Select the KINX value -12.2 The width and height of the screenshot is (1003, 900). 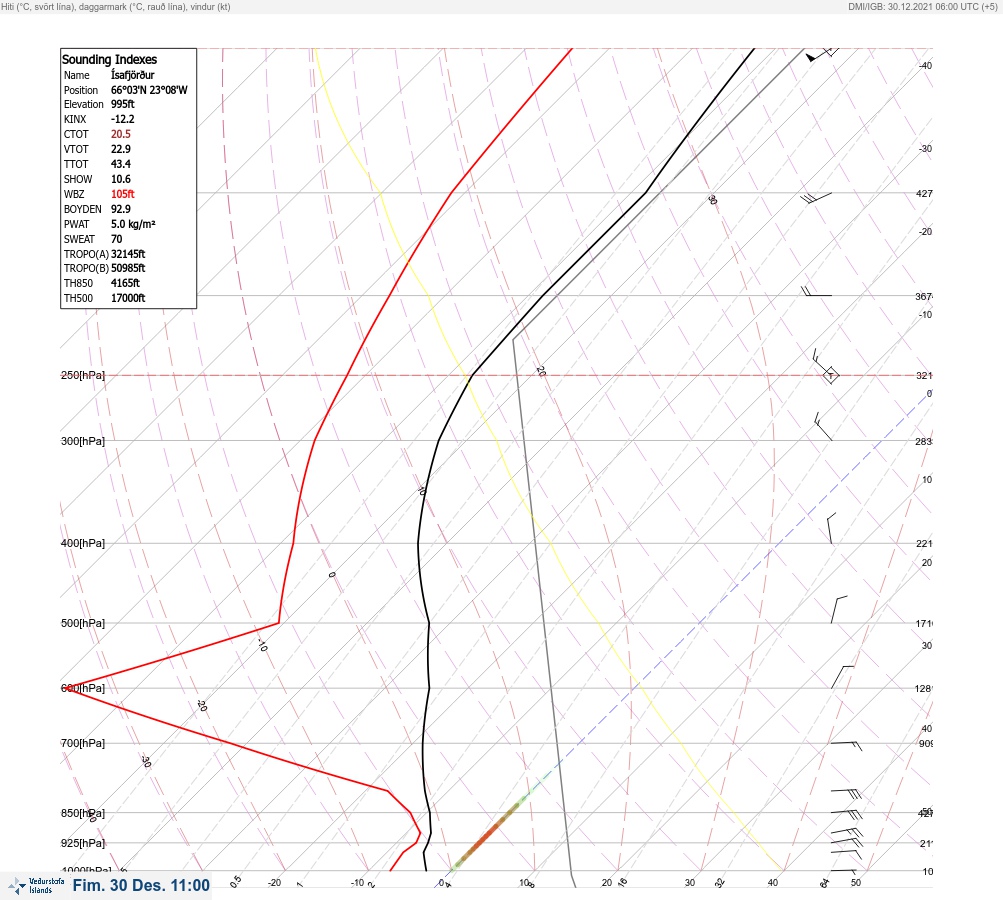[x=122, y=119]
